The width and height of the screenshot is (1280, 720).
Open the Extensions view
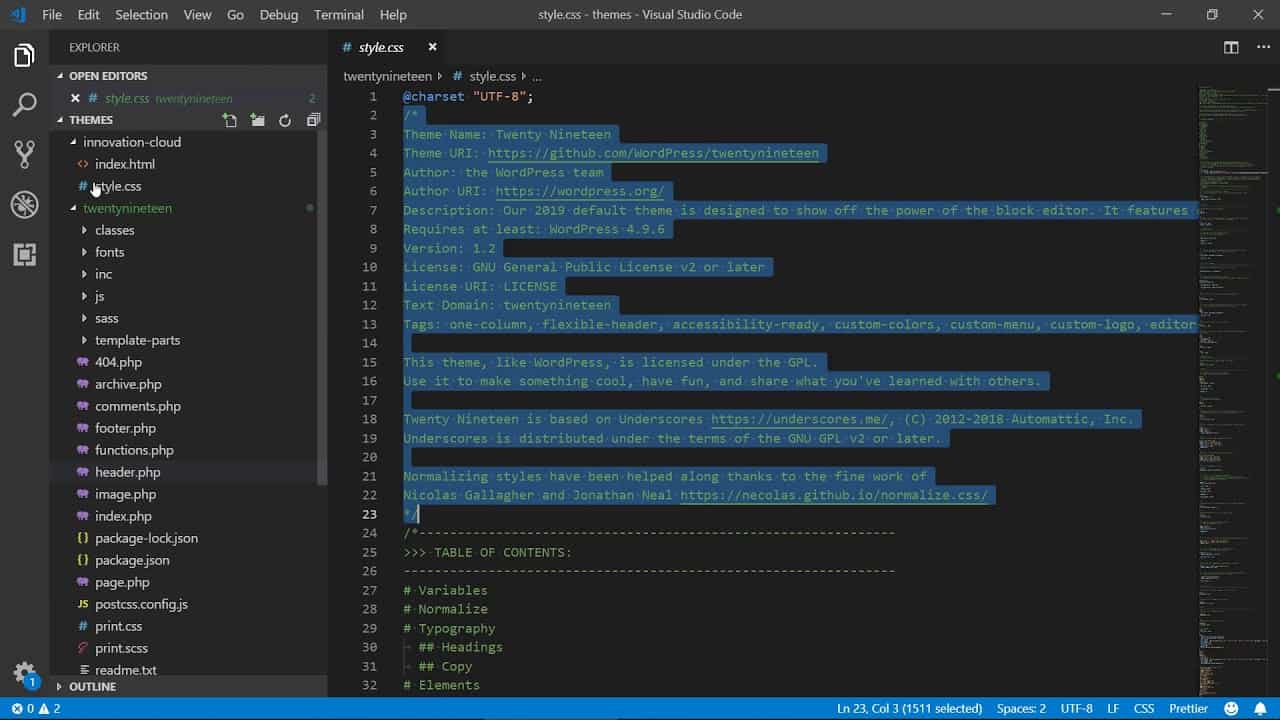click(x=24, y=254)
